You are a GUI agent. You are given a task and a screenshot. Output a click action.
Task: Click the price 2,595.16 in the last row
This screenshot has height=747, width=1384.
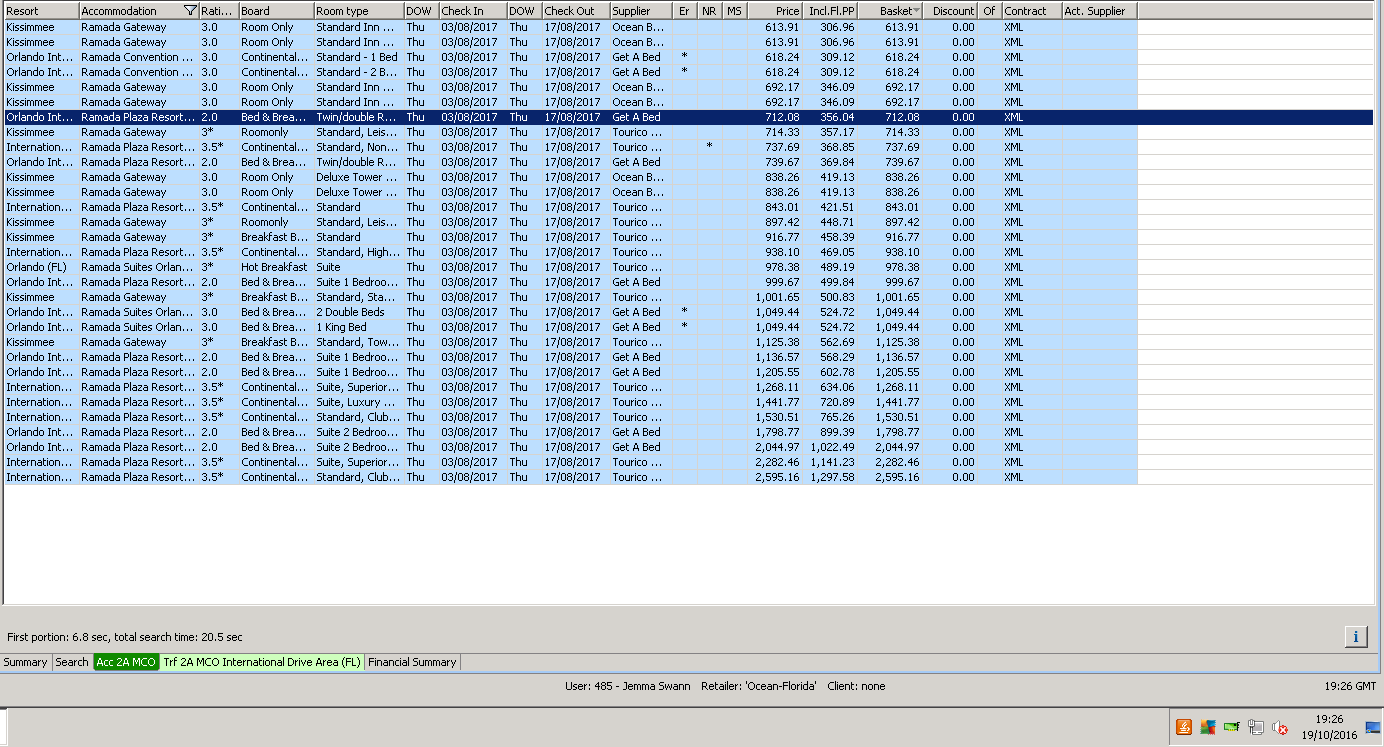coord(777,477)
